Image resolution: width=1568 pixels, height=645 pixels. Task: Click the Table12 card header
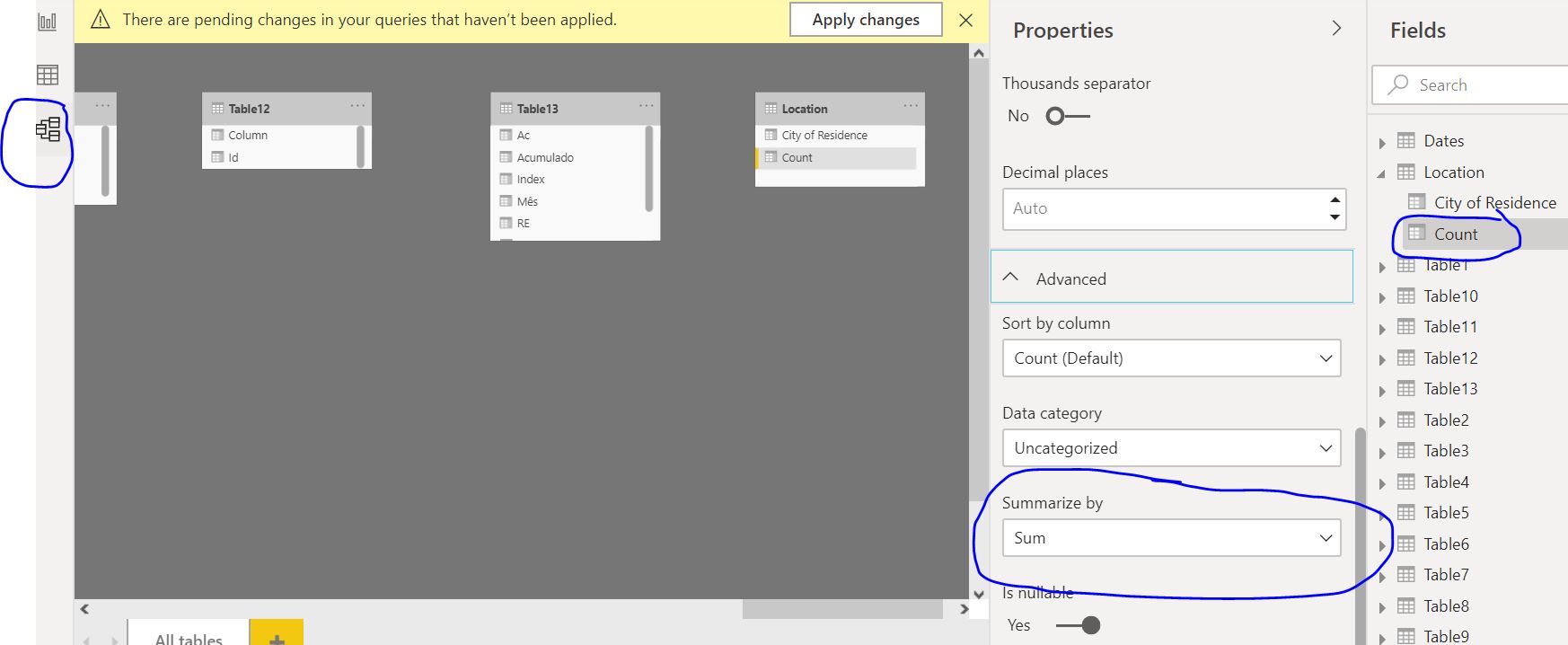(286, 108)
